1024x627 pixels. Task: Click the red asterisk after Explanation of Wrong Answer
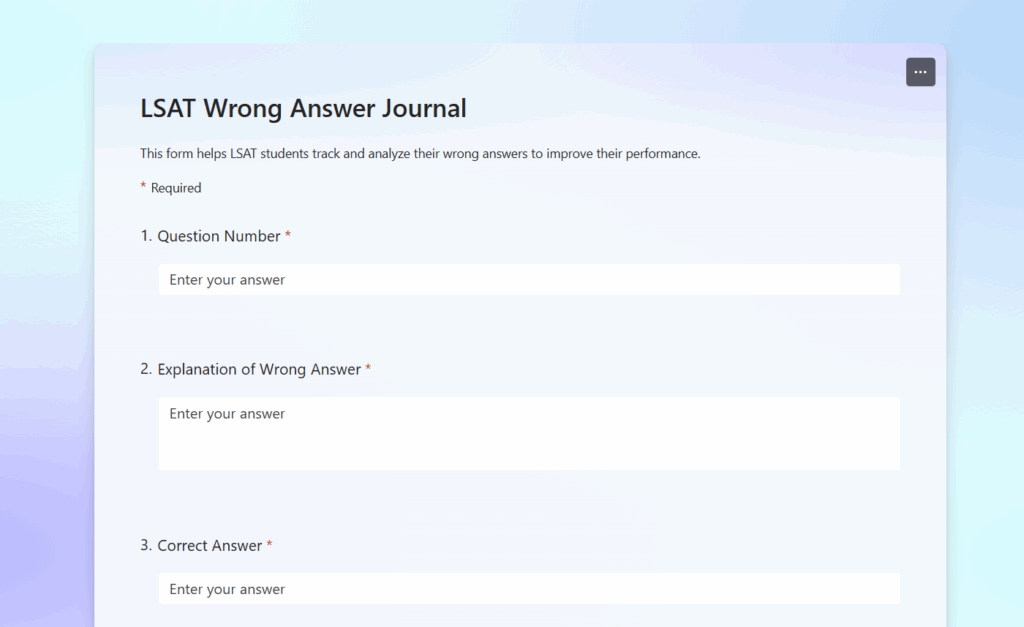368,368
